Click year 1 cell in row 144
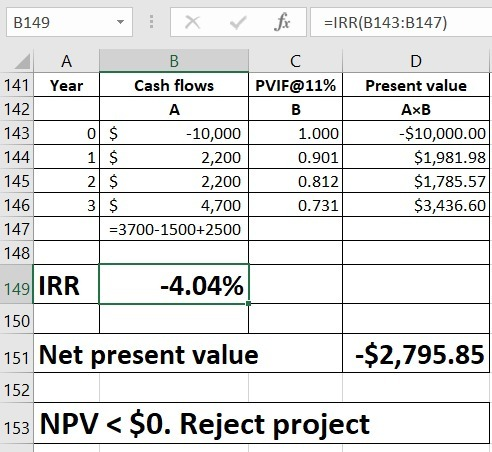The height and width of the screenshot is (452, 492). [x=66, y=157]
